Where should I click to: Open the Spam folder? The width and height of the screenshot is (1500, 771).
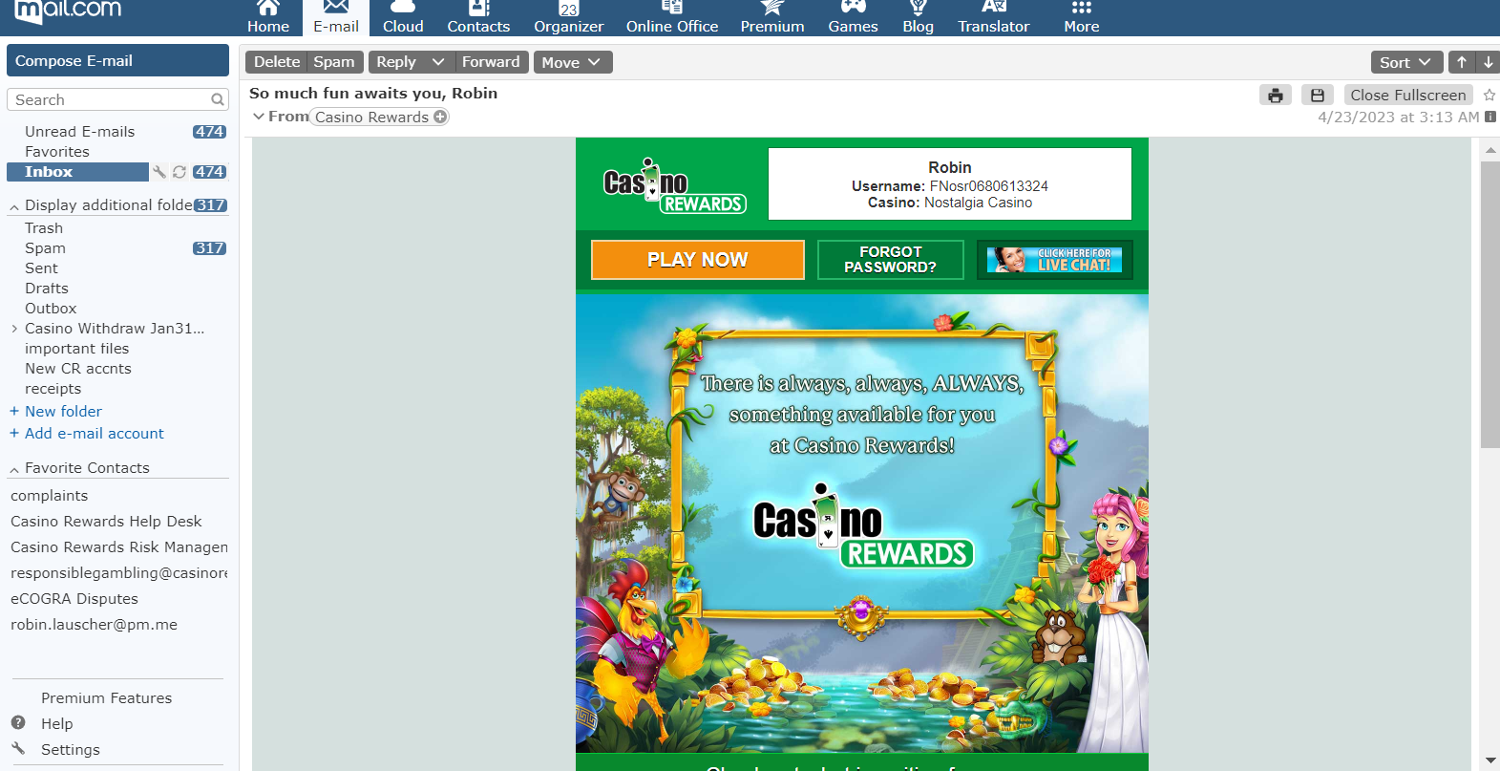[x=45, y=248]
